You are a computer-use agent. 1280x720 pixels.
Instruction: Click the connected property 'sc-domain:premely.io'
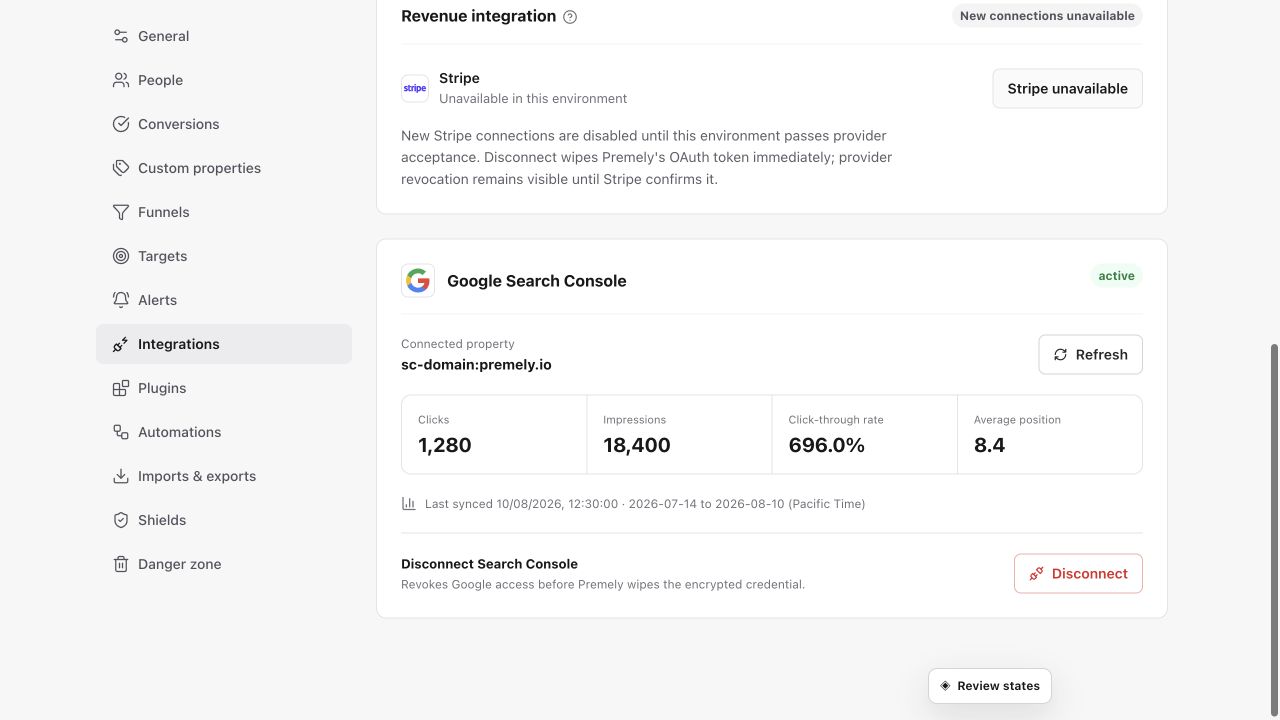[476, 365]
